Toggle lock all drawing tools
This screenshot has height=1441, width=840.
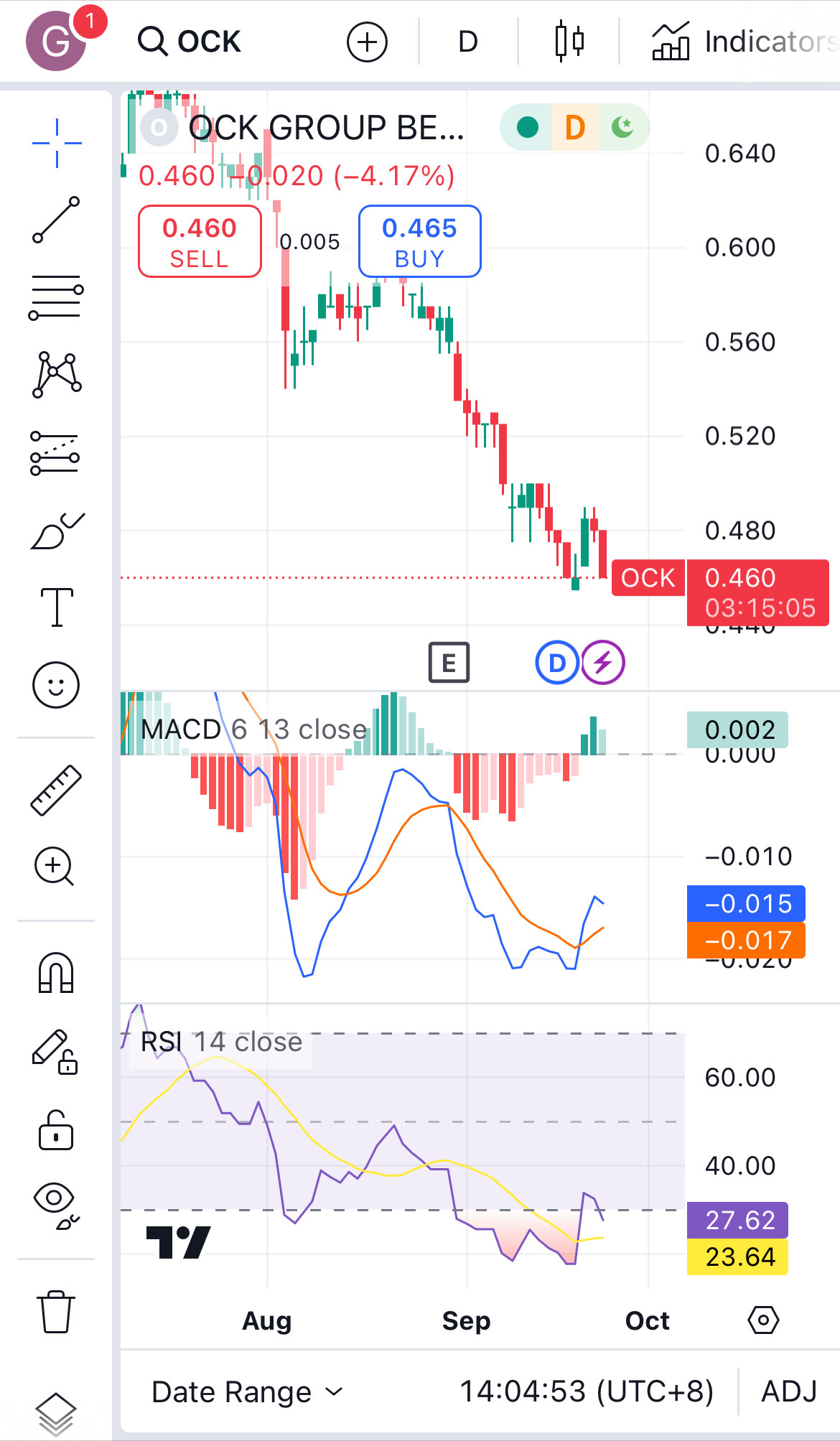tap(56, 1130)
